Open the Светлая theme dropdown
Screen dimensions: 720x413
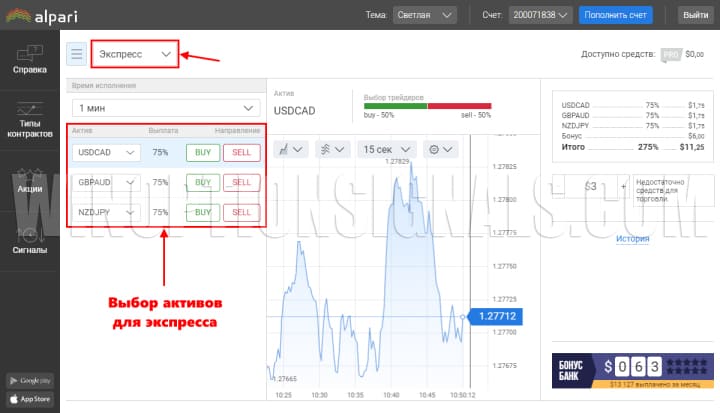[x=421, y=15]
